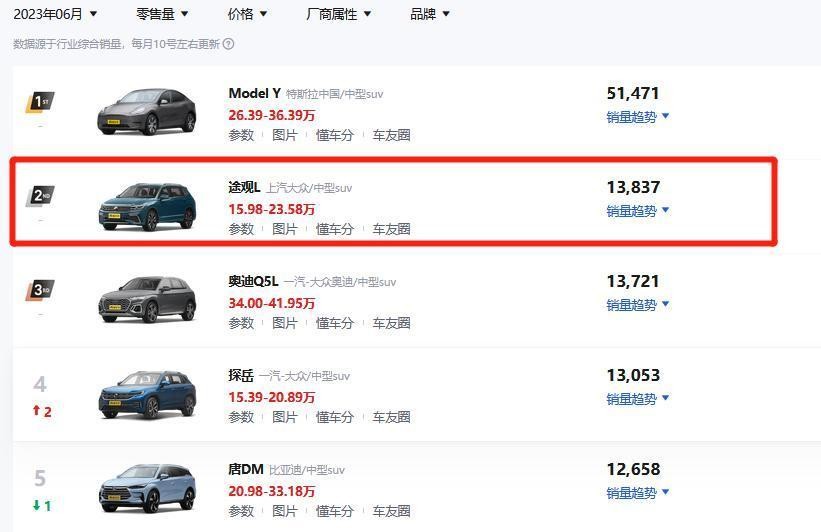
Task: Open 懂车分 for 奥迪Q5L
Action: 335,323
